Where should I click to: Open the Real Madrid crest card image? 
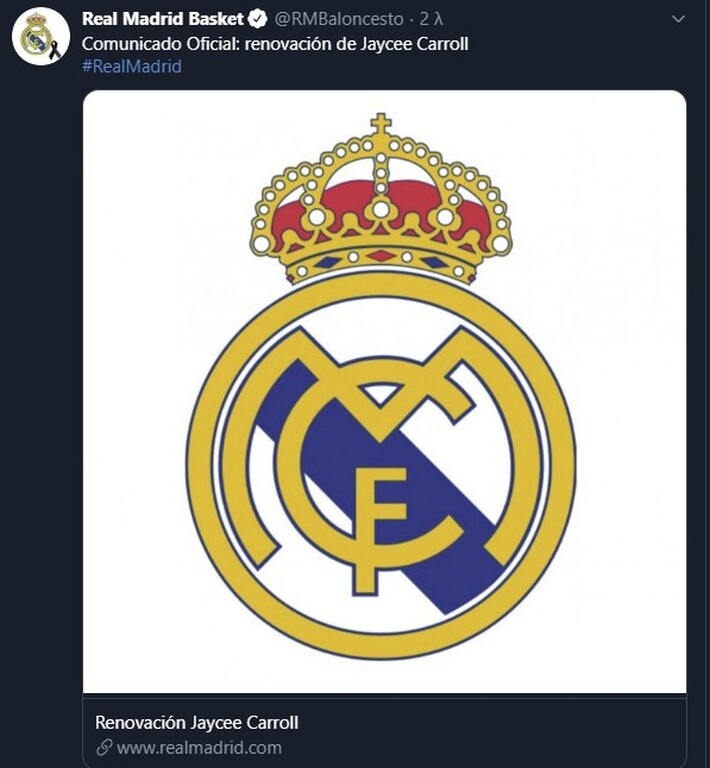pyautogui.click(x=384, y=391)
